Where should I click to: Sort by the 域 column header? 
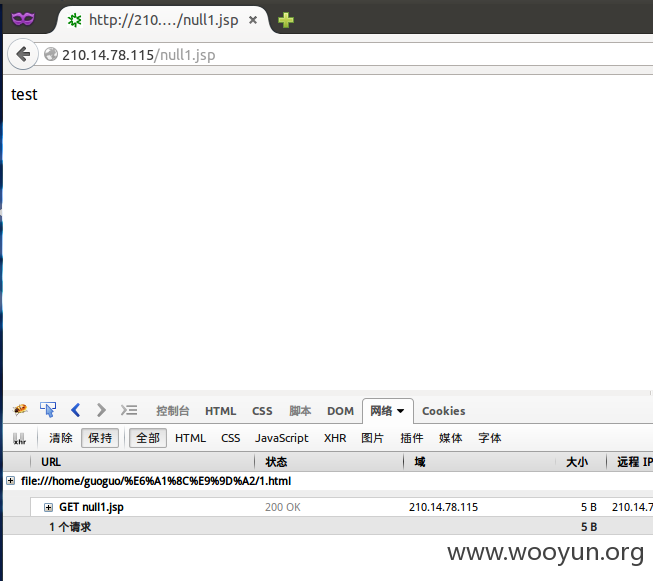coord(480,462)
